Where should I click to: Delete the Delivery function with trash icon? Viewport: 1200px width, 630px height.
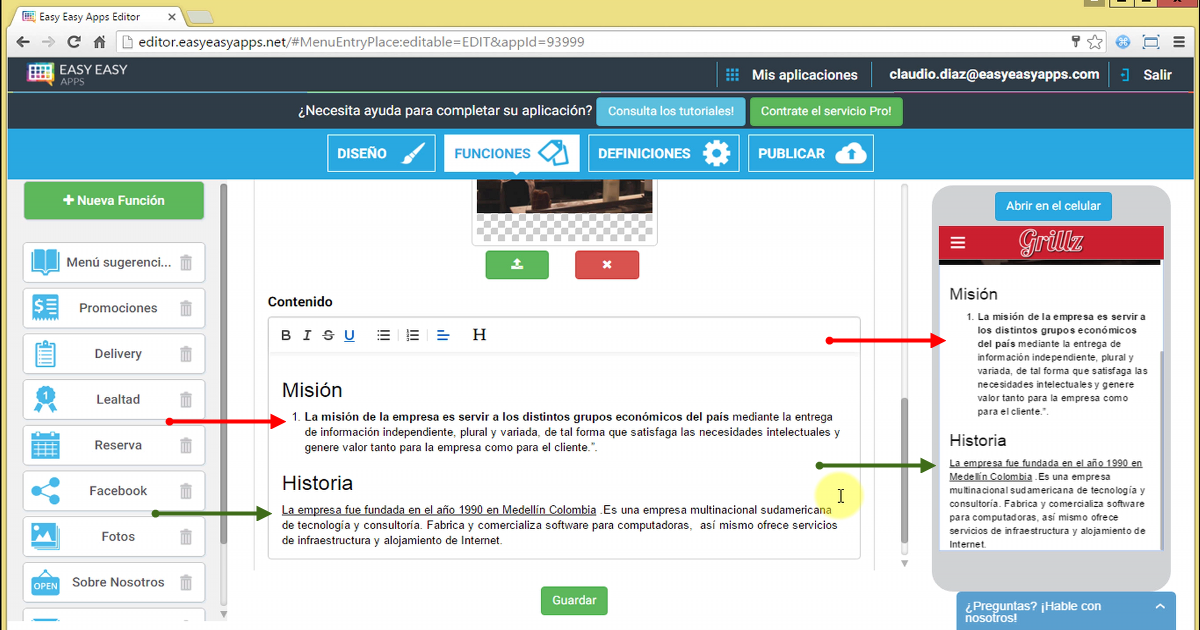tap(186, 354)
